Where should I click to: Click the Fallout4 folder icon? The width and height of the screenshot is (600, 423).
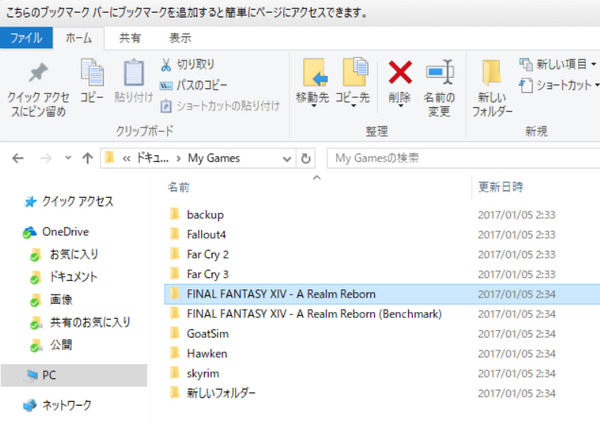tap(174, 234)
